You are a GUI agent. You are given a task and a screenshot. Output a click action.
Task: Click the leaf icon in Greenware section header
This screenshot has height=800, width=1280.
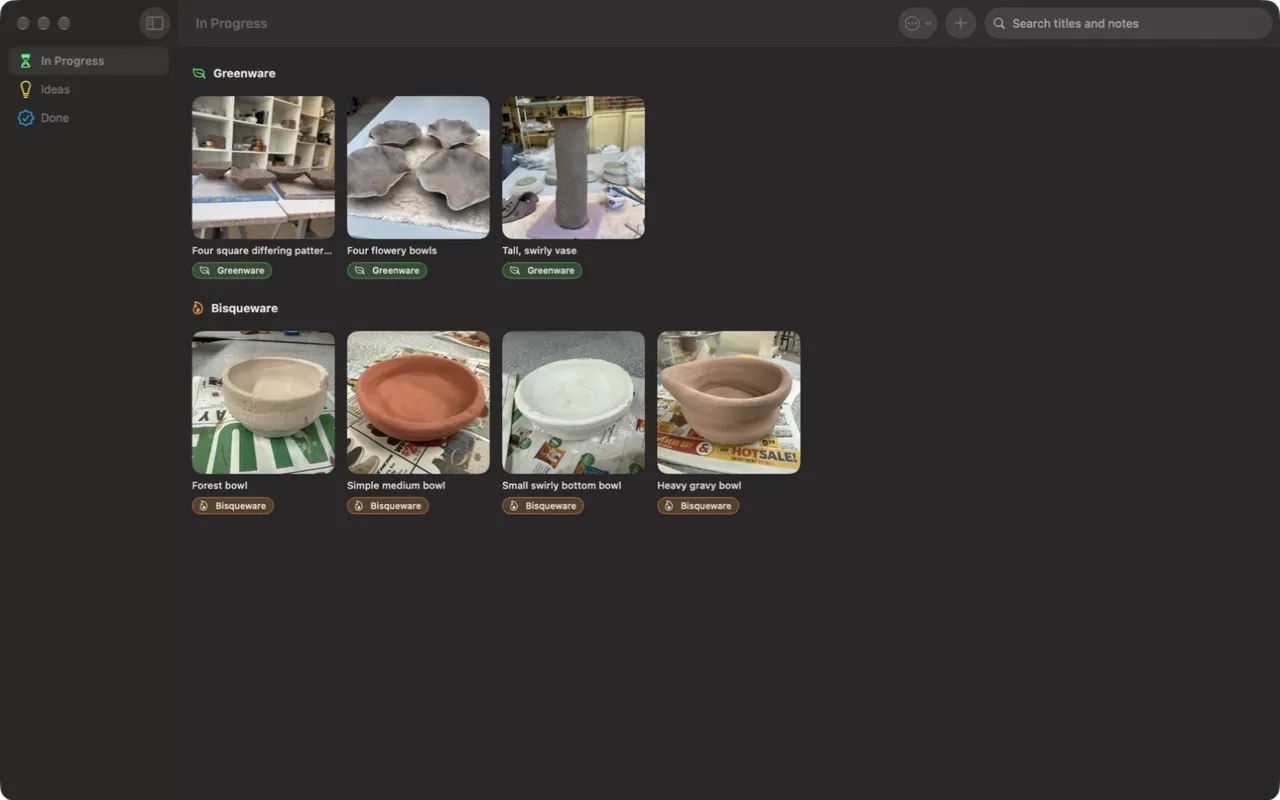coord(199,73)
